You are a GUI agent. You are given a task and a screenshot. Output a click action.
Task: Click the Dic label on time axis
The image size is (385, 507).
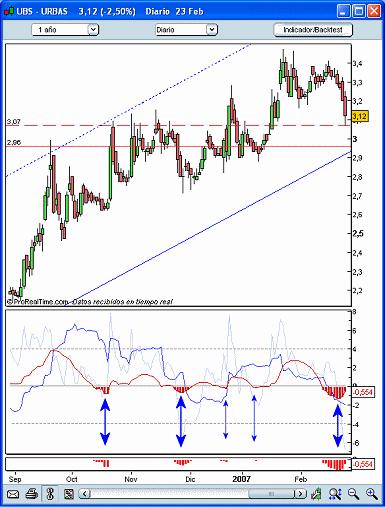[190, 479]
